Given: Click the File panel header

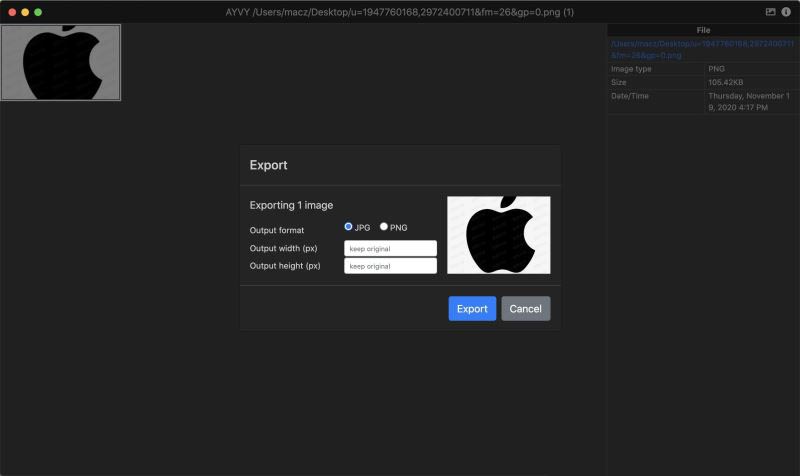Looking at the screenshot, I should click(x=703, y=30).
